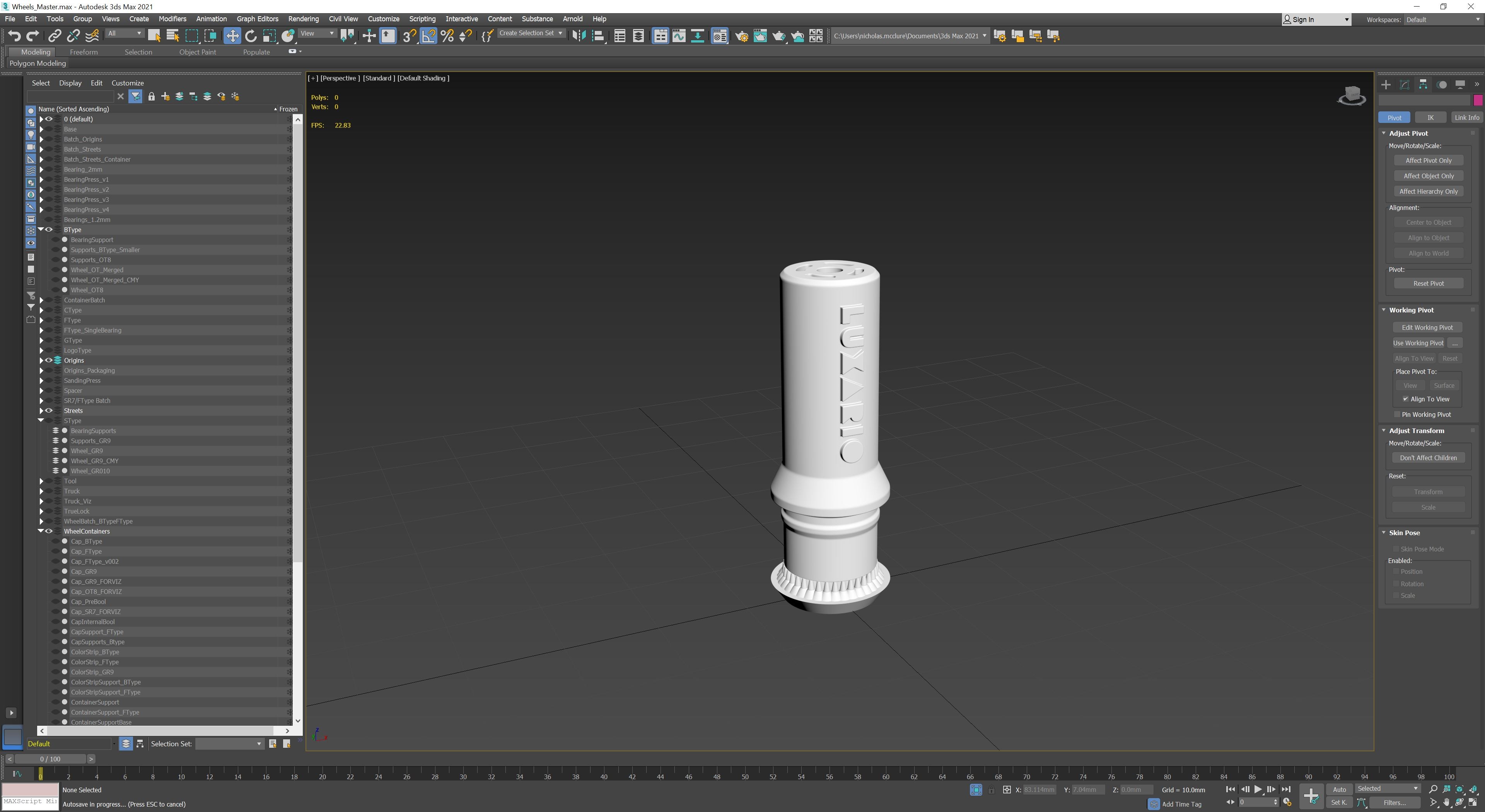This screenshot has height=812, width=1485.
Task: Open the Scene Explorer Display menu
Action: 70,83
